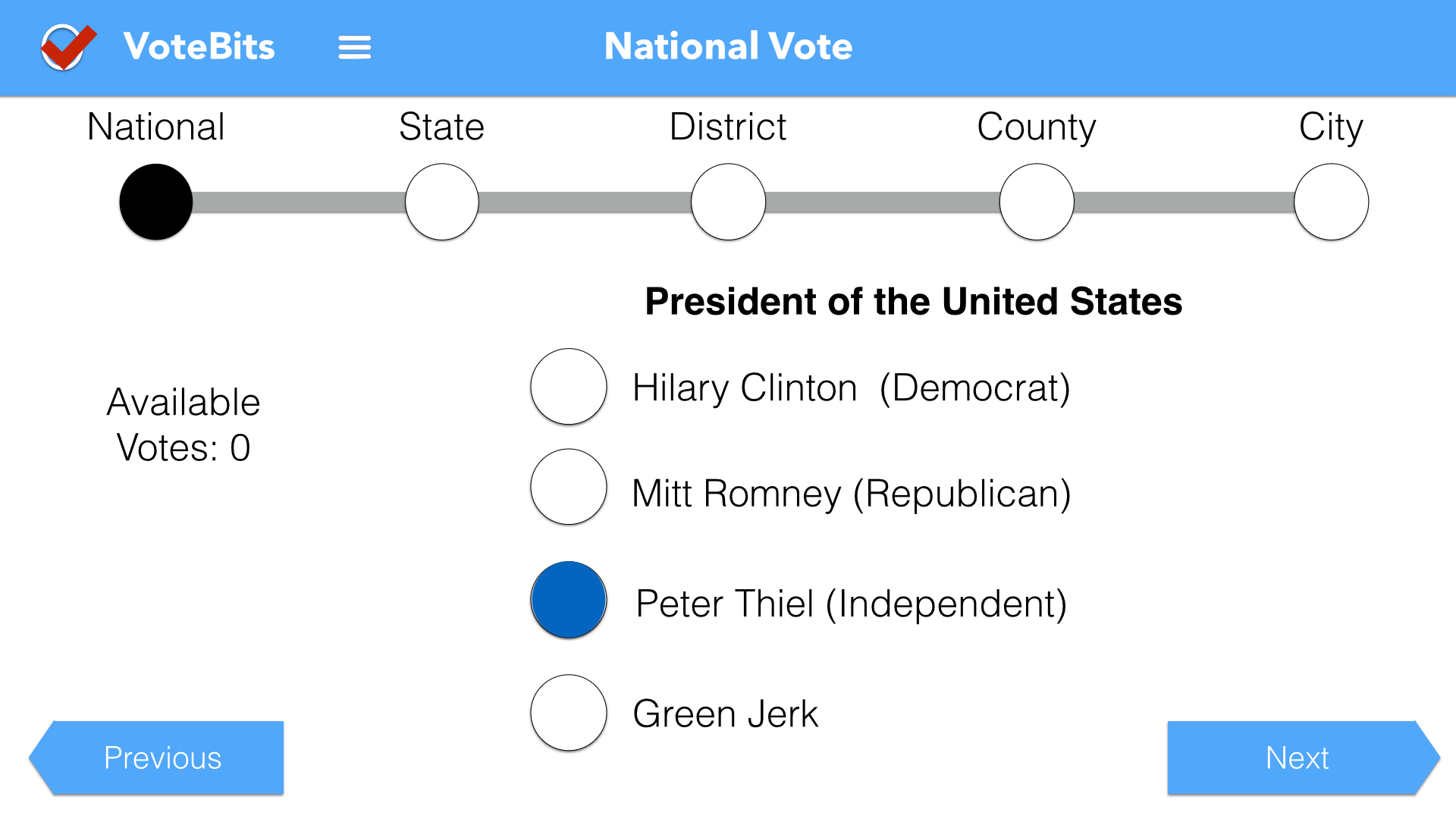Click the Peter Thiel (Independent) label
Image resolution: width=1456 pixels, height=819 pixels.
point(851,604)
